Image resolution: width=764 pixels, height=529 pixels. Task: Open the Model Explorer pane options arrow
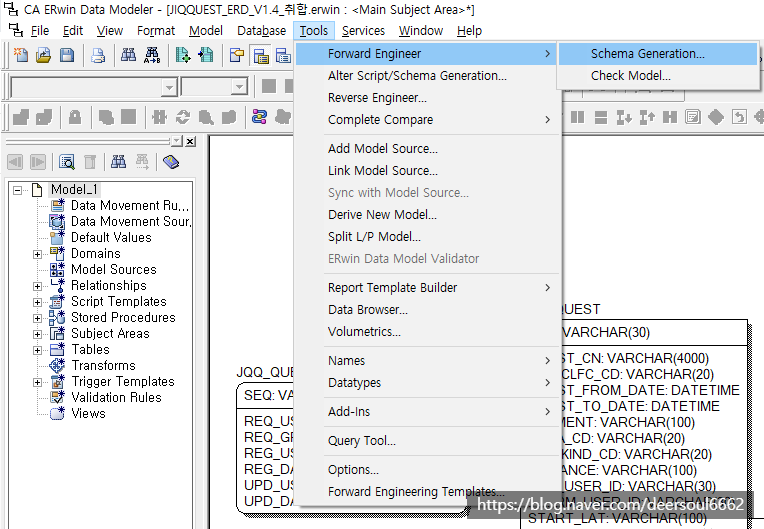pos(177,141)
